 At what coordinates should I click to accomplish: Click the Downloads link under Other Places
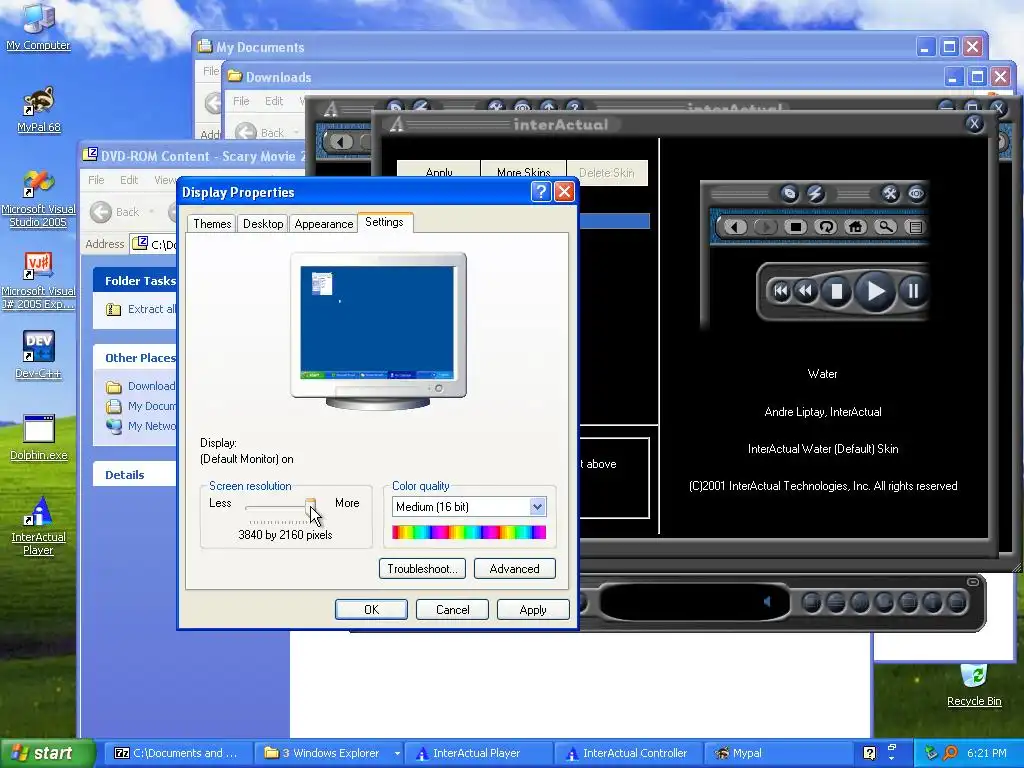coord(151,386)
